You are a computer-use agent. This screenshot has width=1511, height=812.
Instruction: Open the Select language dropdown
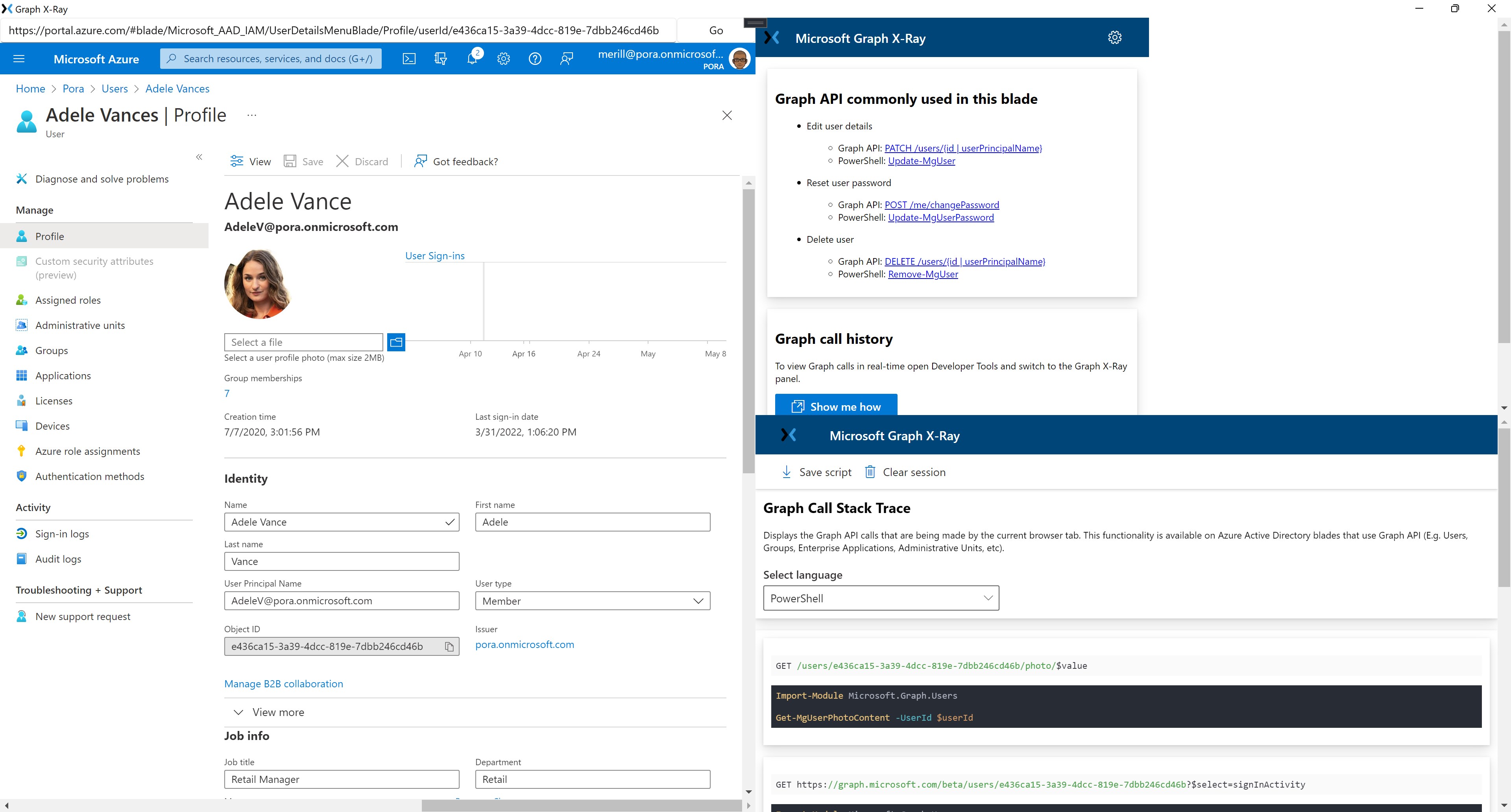[881, 598]
